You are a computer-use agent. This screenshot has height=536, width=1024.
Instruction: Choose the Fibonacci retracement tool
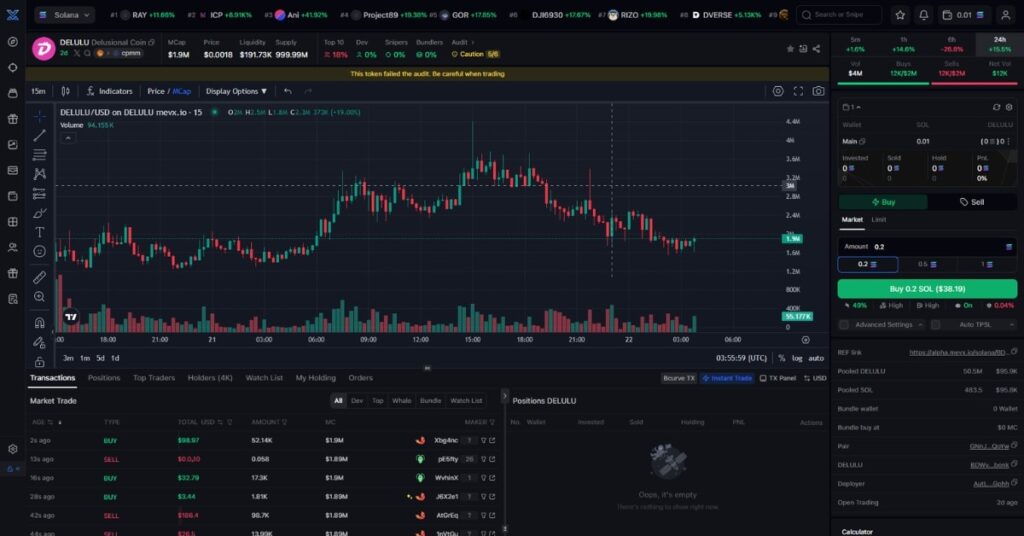point(39,155)
